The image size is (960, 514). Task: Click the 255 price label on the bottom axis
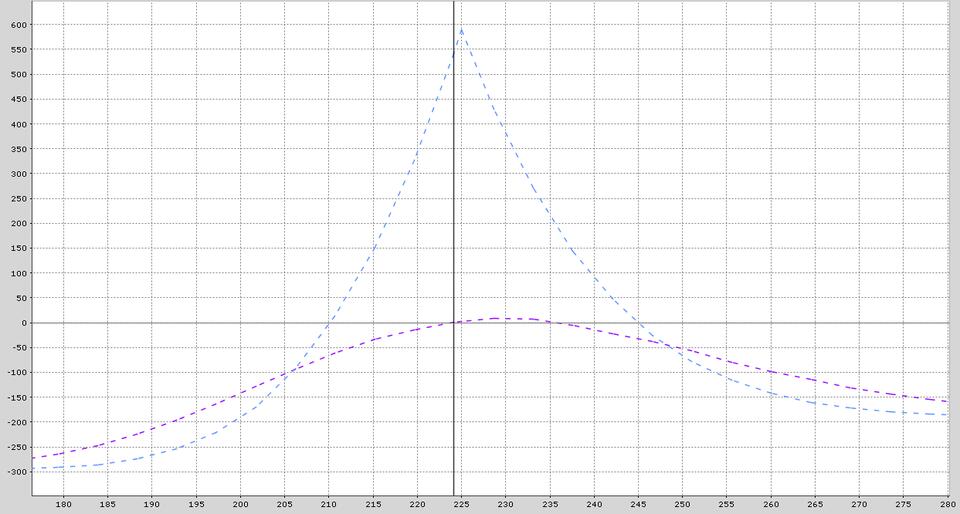[x=727, y=504]
